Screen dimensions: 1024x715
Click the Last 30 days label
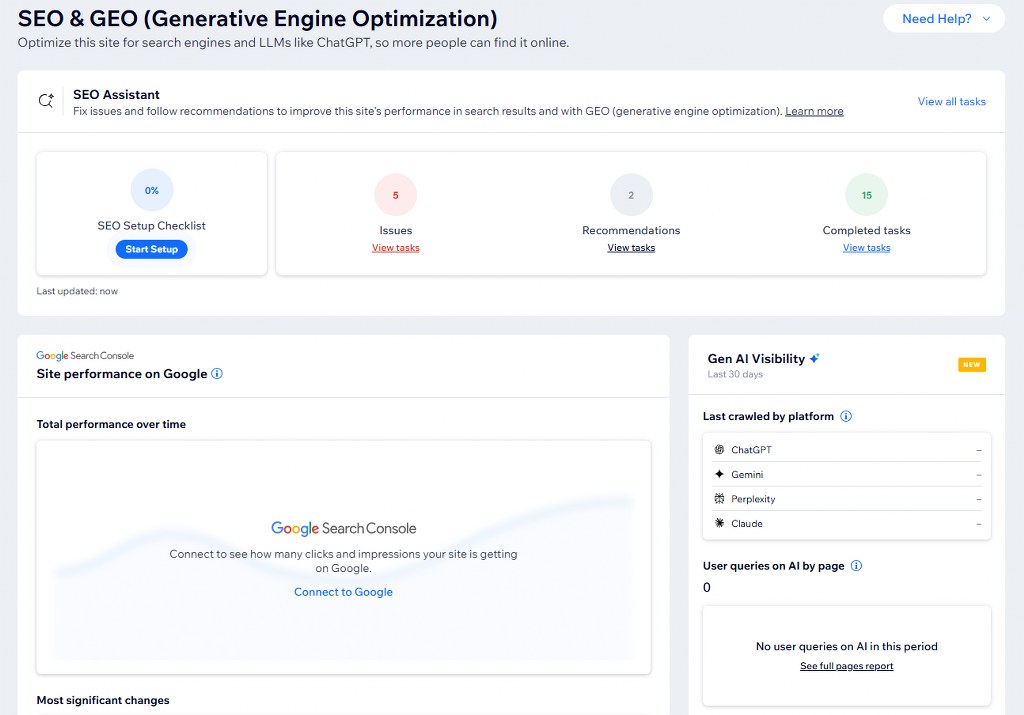point(735,374)
